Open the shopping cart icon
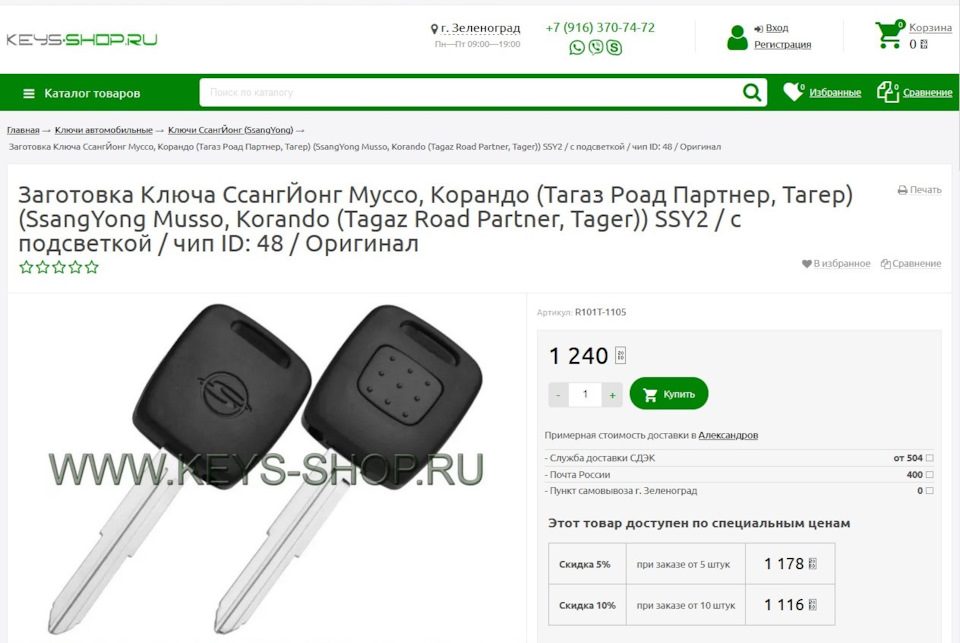 pos(889,35)
